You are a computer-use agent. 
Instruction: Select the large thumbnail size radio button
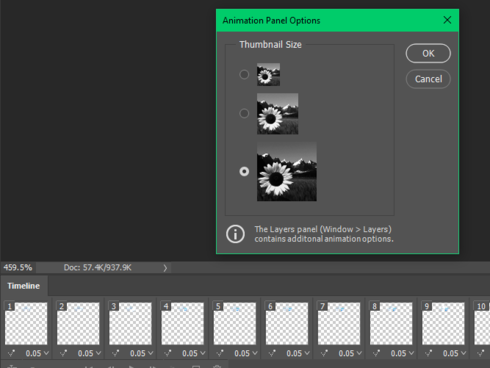click(244, 171)
